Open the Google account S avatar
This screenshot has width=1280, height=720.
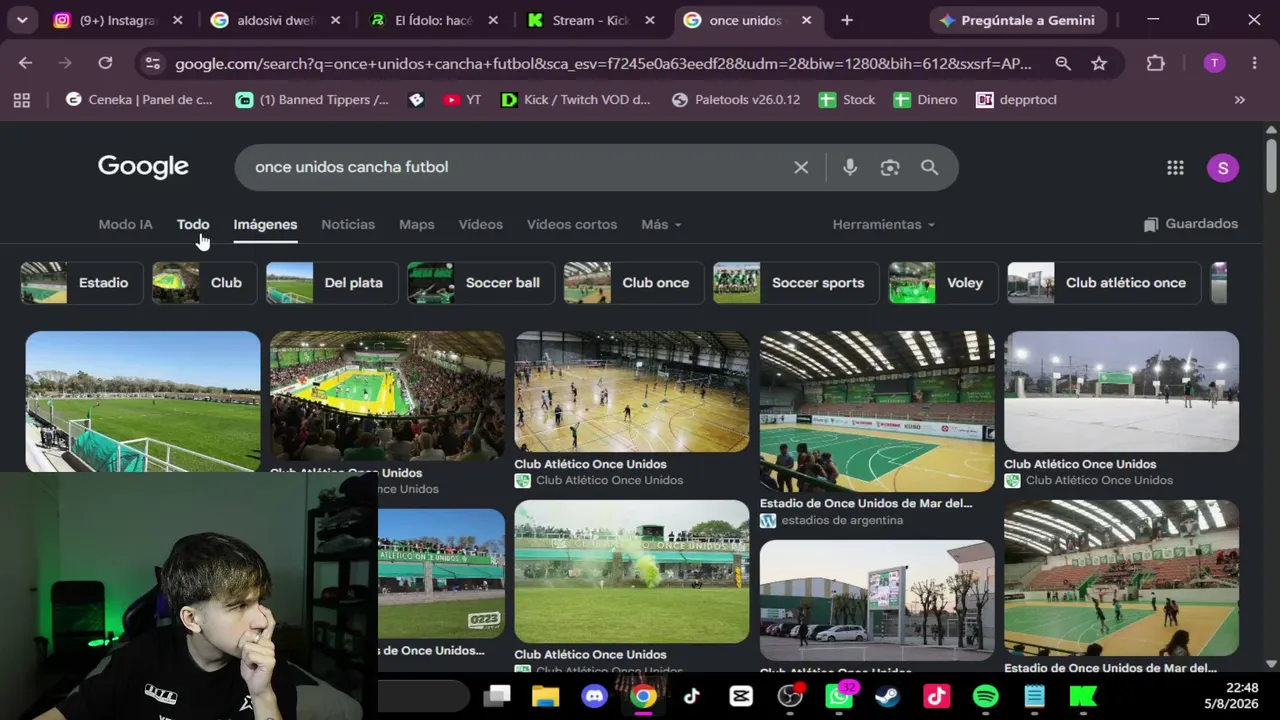coord(1222,168)
